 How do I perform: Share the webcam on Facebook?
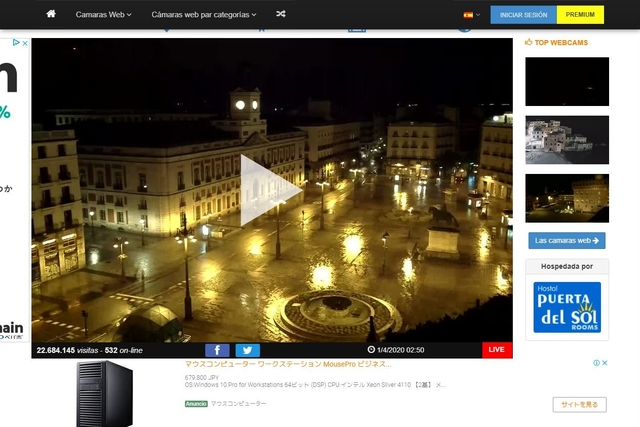pyautogui.click(x=217, y=350)
